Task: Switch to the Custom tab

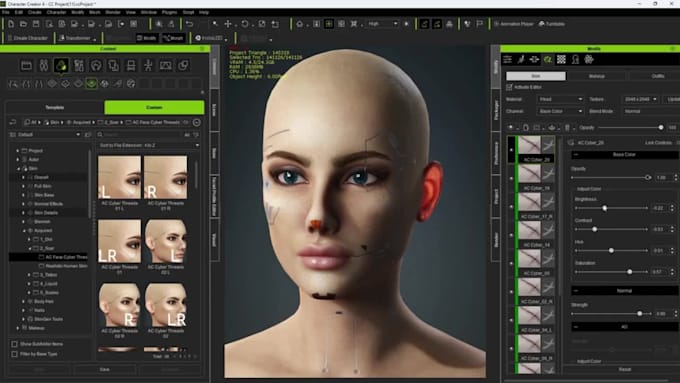Action: pos(154,108)
